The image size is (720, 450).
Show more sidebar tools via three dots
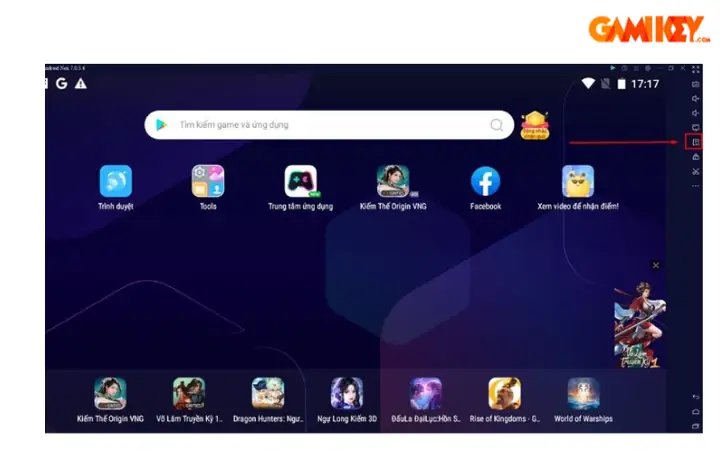[x=696, y=186]
